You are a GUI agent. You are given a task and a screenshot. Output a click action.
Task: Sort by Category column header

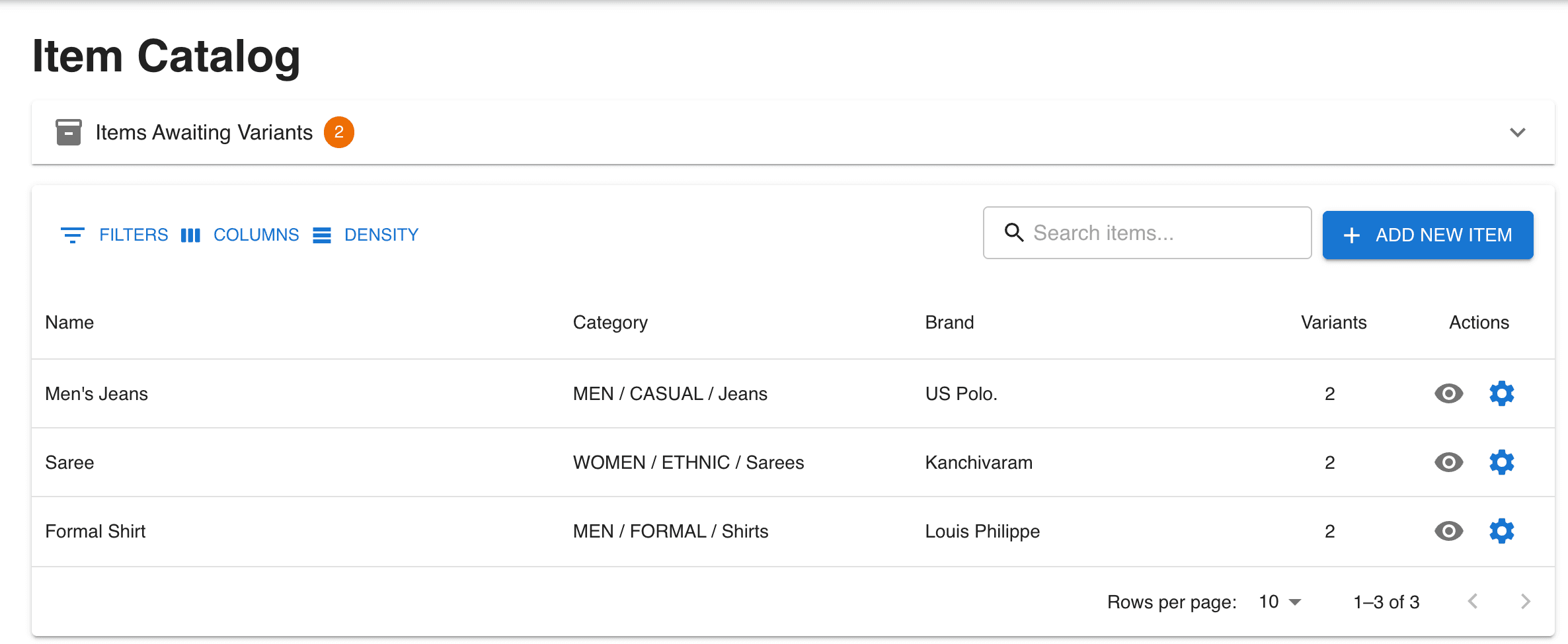point(610,322)
